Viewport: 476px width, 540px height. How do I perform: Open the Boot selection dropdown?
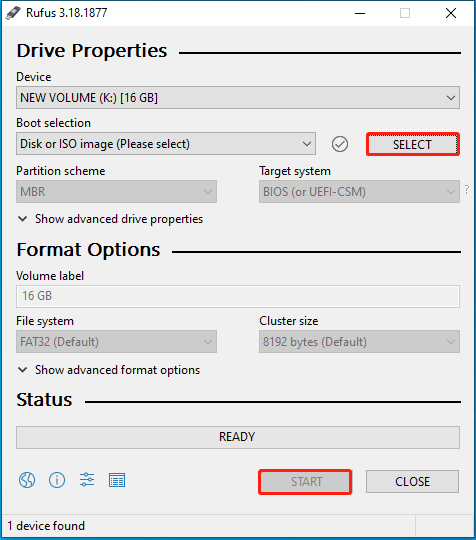[166, 144]
